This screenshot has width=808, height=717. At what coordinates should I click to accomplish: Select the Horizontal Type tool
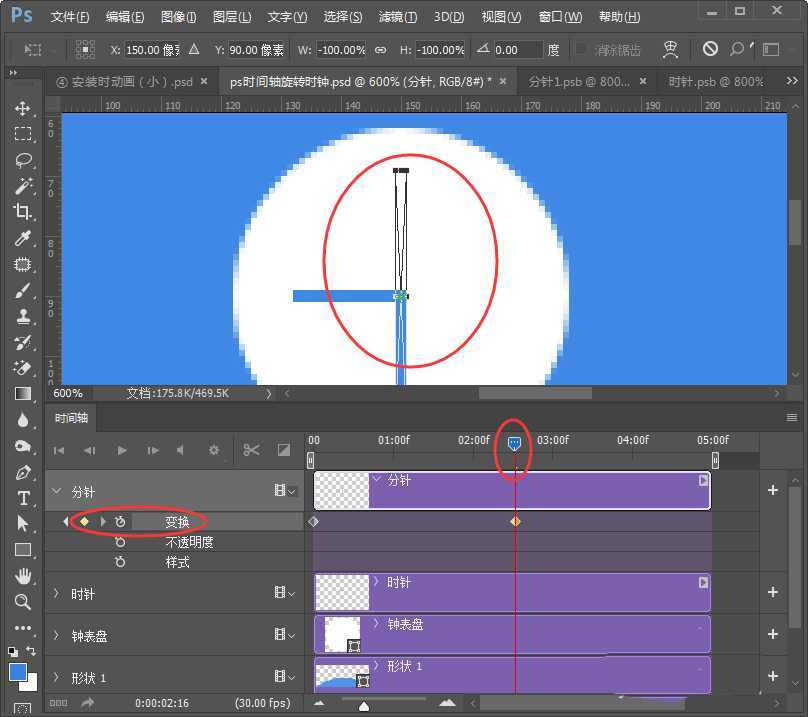[x=22, y=498]
